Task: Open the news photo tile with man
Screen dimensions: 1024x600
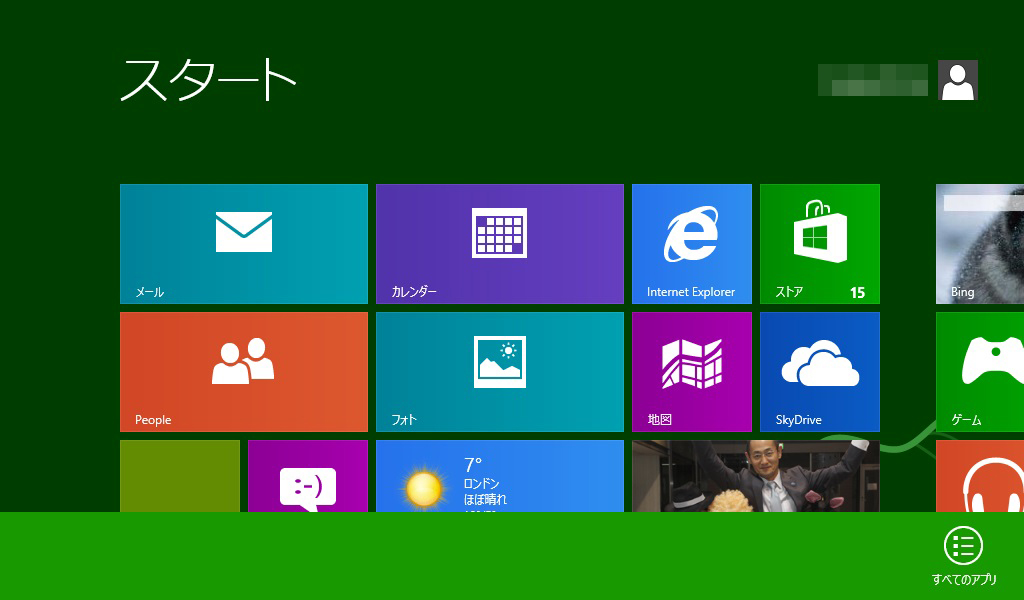Action: click(x=756, y=476)
